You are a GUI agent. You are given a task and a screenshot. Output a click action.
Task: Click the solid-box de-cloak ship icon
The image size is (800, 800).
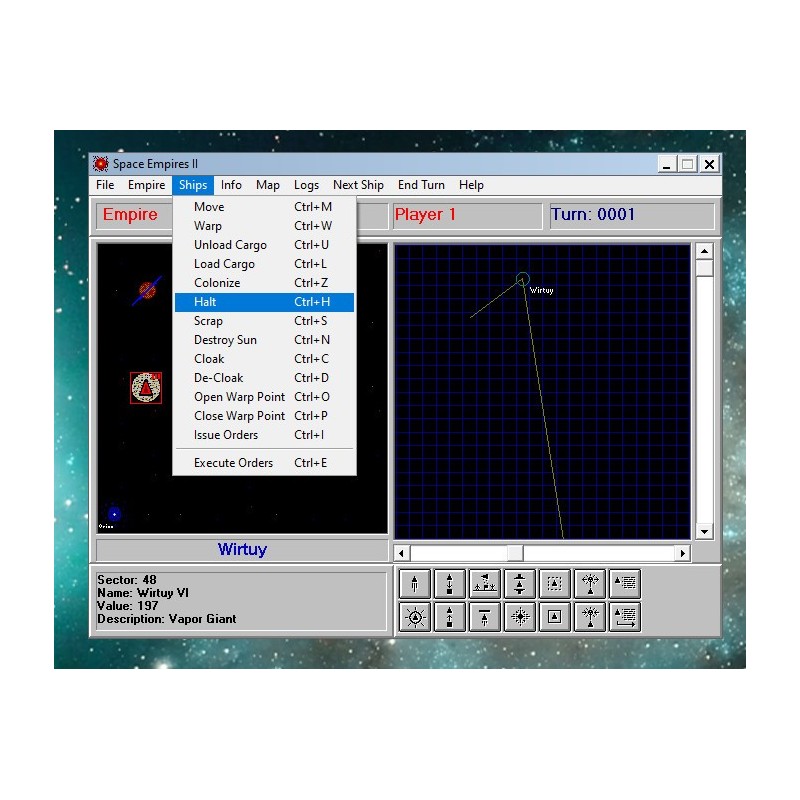[554, 617]
